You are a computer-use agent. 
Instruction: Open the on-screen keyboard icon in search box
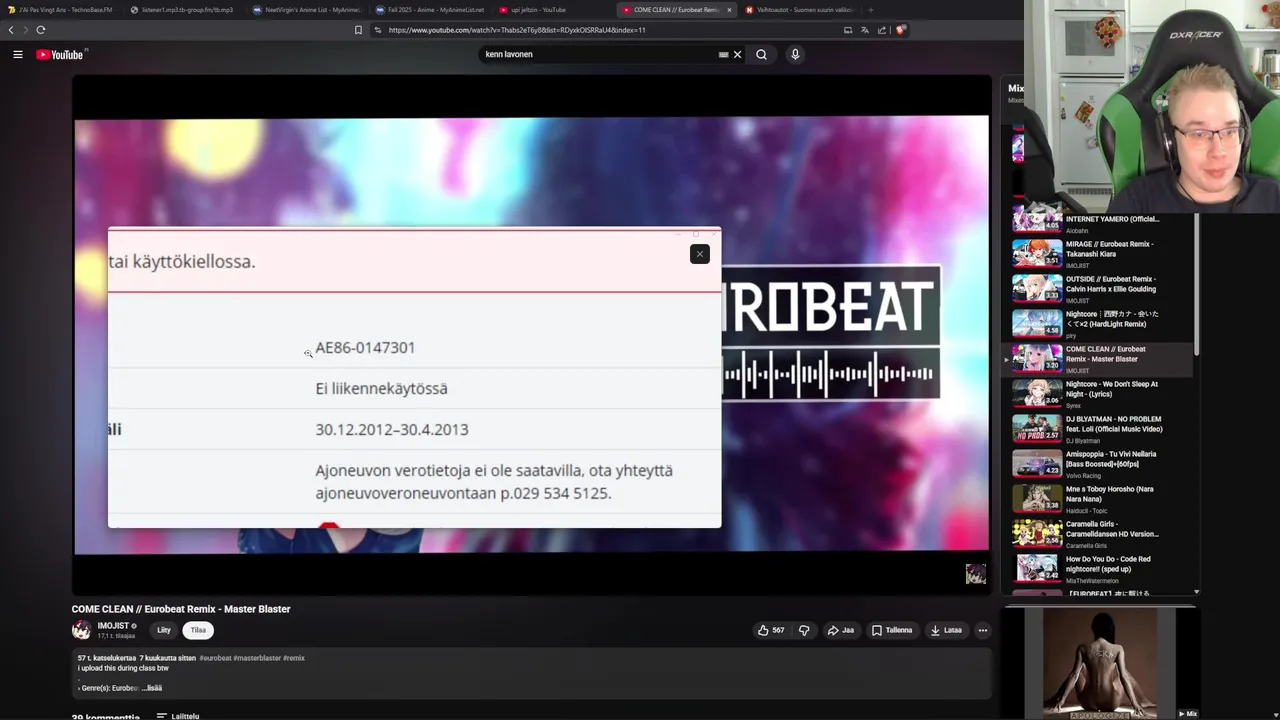click(x=723, y=55)
